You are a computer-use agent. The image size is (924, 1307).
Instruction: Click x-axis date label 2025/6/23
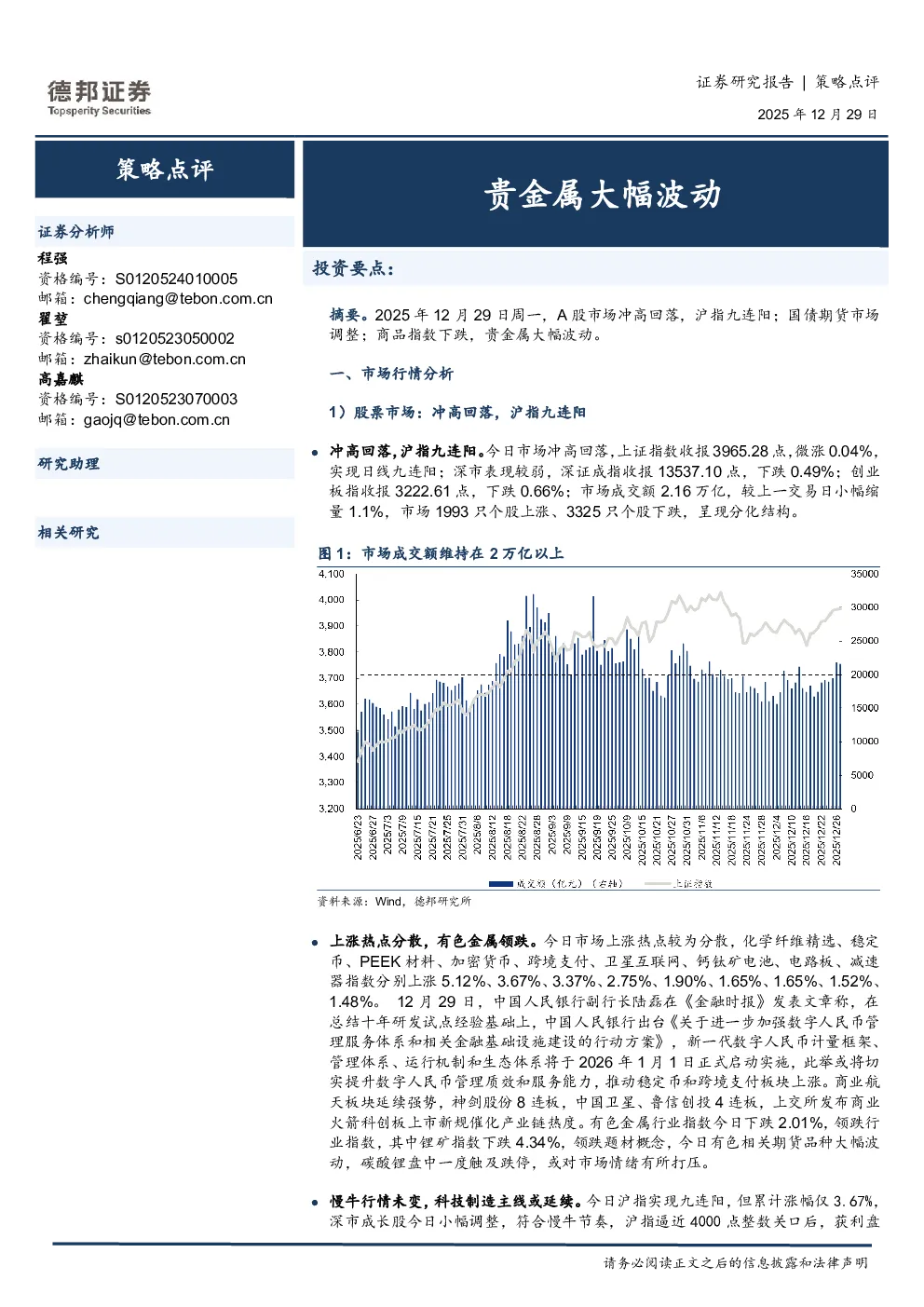click(x=358, y=838)
